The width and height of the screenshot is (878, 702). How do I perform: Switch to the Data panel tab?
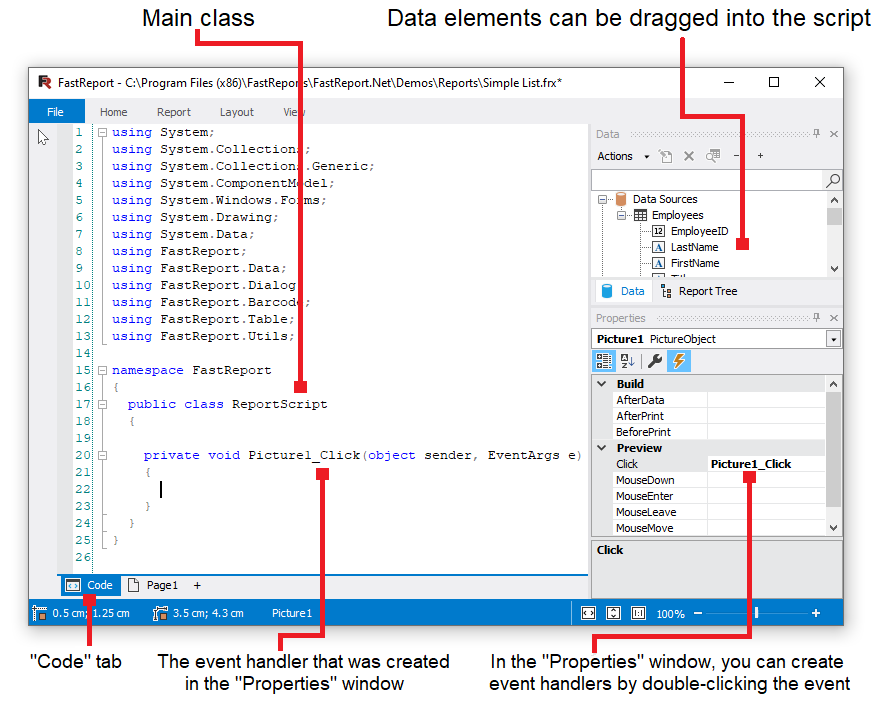tap(622, 291)
